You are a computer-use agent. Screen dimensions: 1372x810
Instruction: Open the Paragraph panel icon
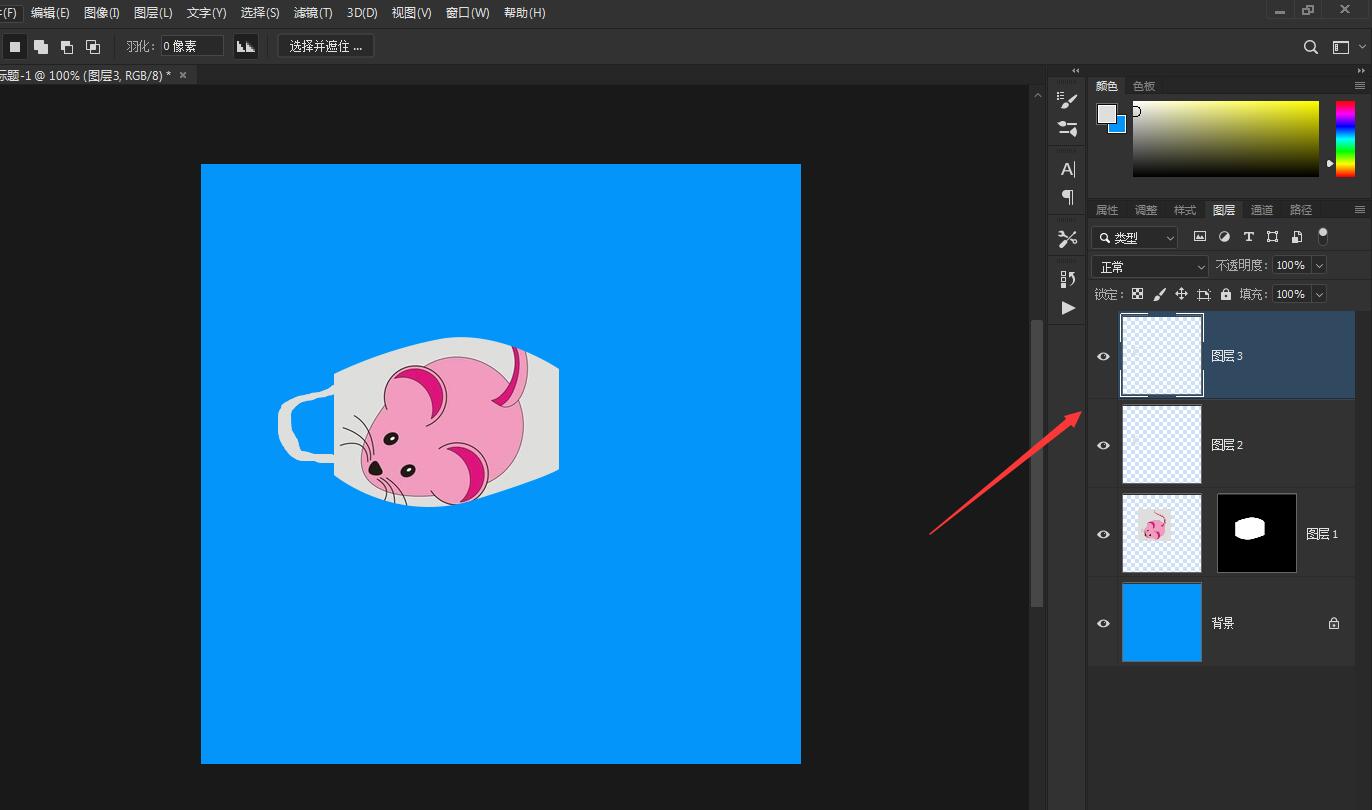pos(1067,197)
